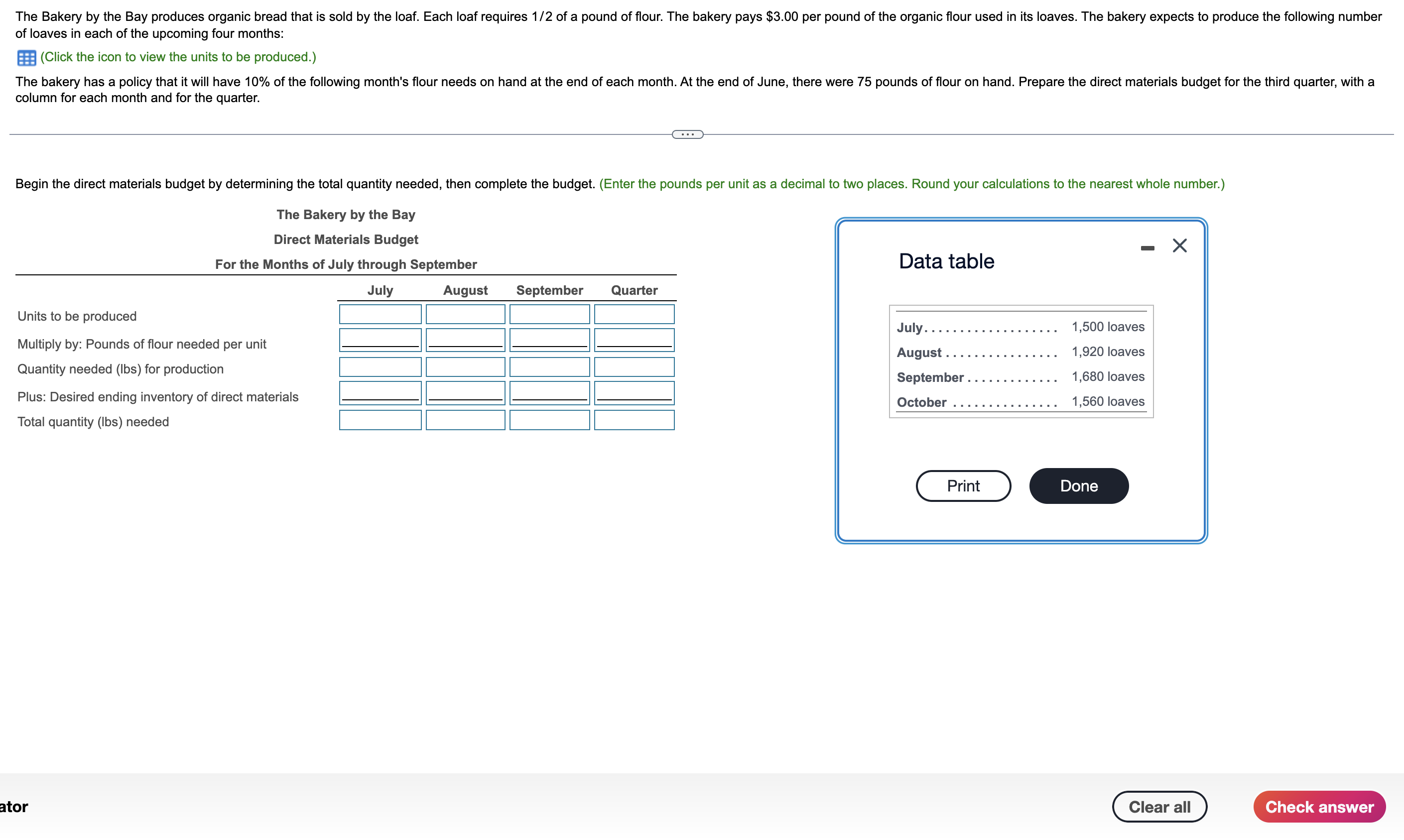Click August total quantity needed field
Screen dimensions: 1404x840
[x=465, y=420]
